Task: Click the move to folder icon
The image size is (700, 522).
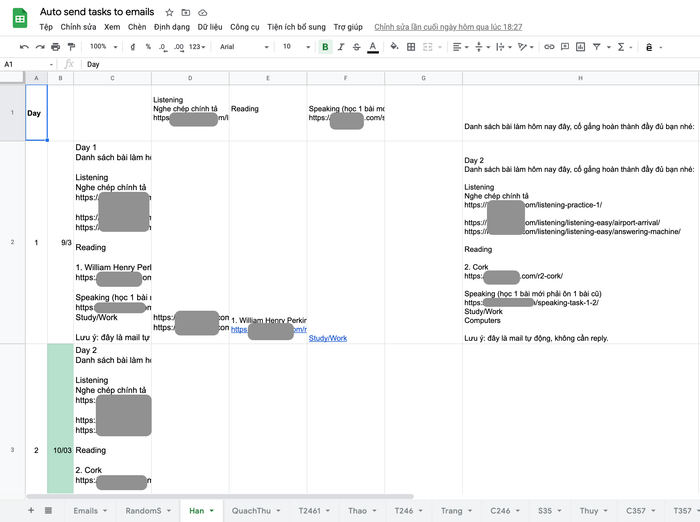Action: 186,13
